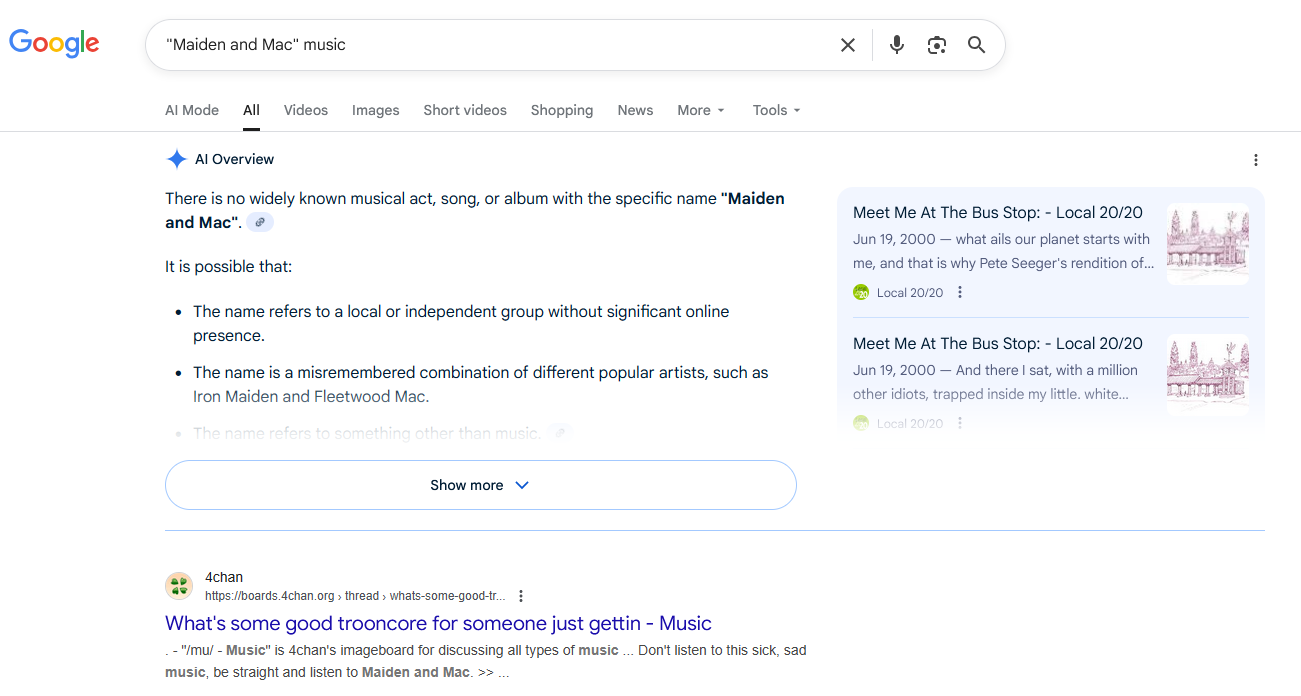Expand AI Overview with Show more
Image resolution: width=1301 pixels, height=696 pixels.
[481, 485]
